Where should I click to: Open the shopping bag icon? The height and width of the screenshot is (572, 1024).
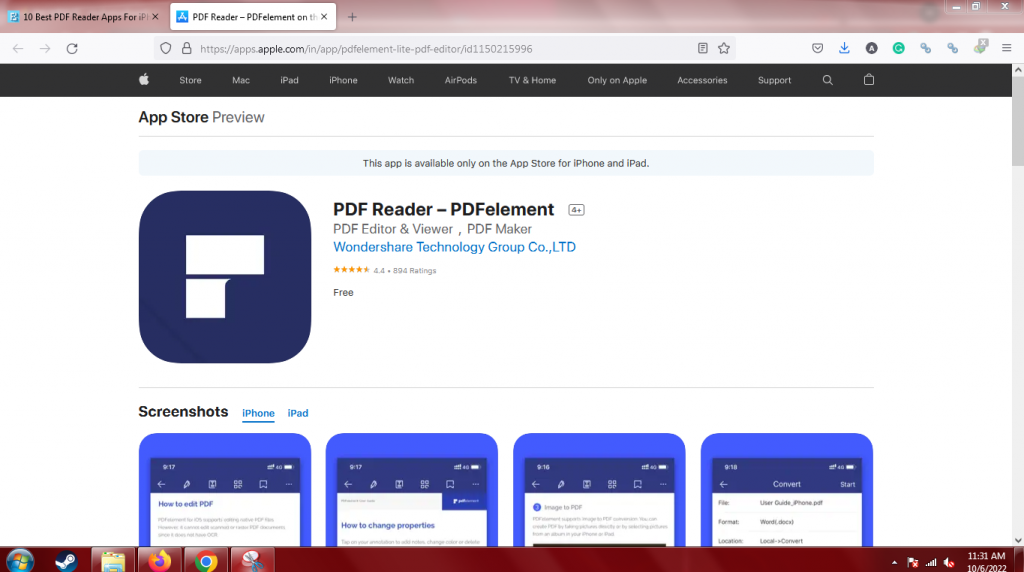869,80
